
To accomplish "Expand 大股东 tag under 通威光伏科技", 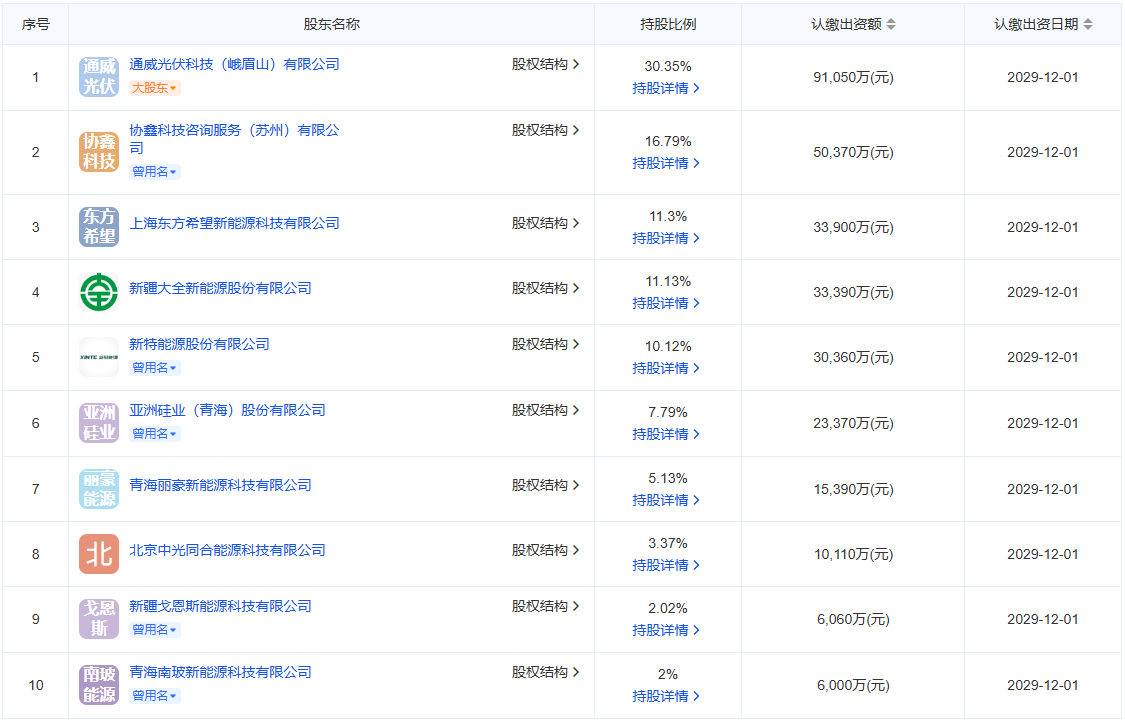I will click(x=155, y=88).
